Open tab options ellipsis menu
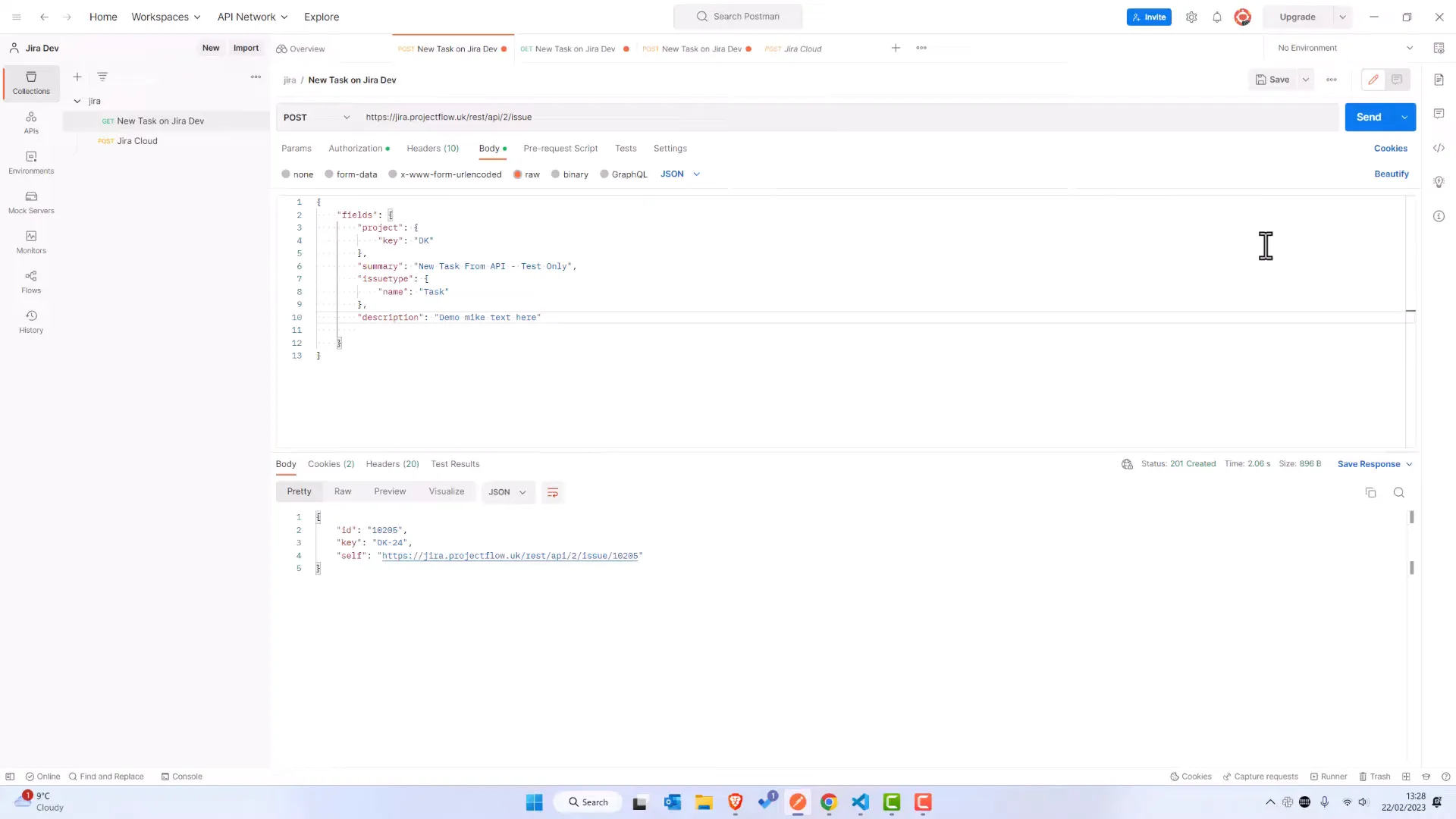1456x819 pixels. (x=921, y=48)
